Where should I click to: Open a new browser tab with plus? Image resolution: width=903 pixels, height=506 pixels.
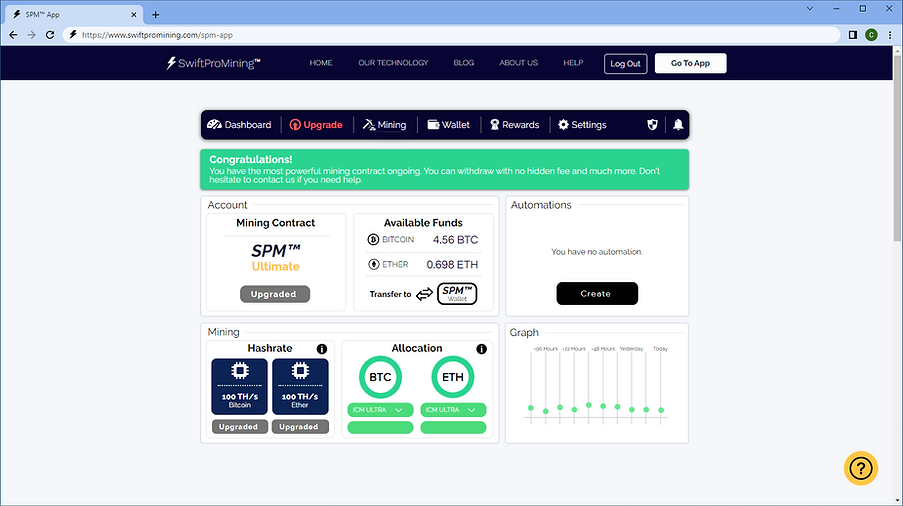point(155,14)
